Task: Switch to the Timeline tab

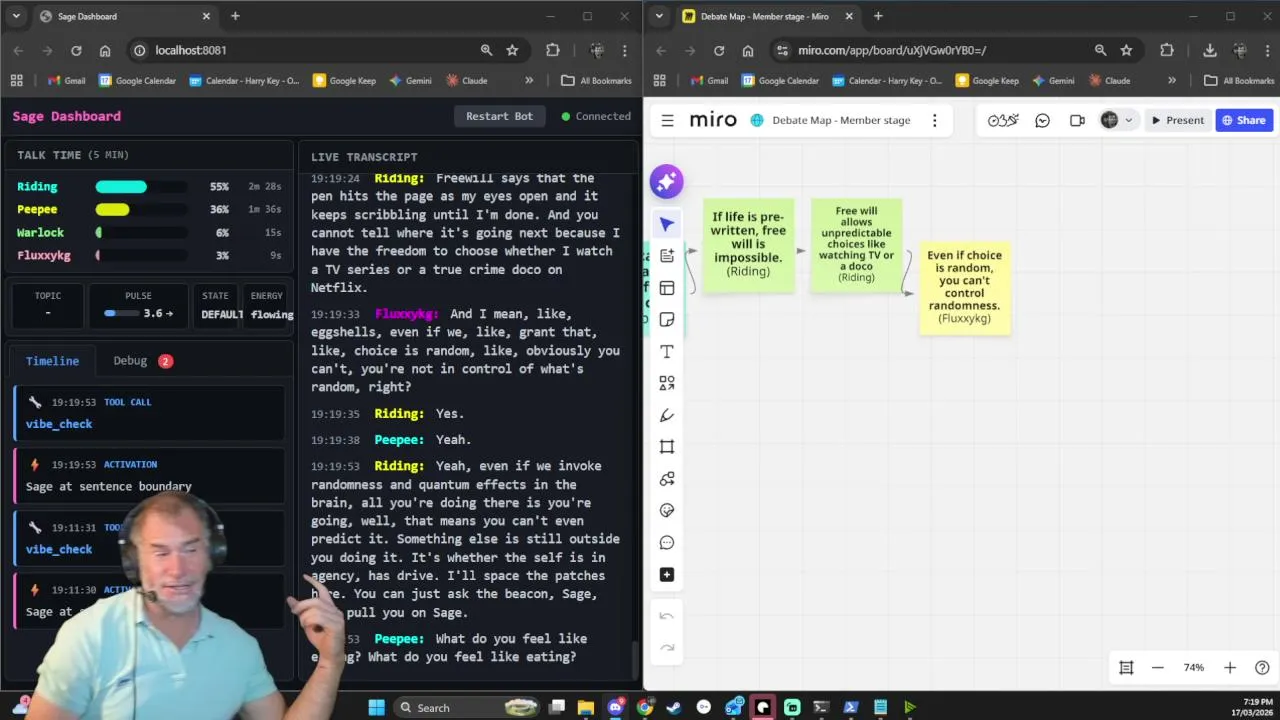Action: coord(52,361)
